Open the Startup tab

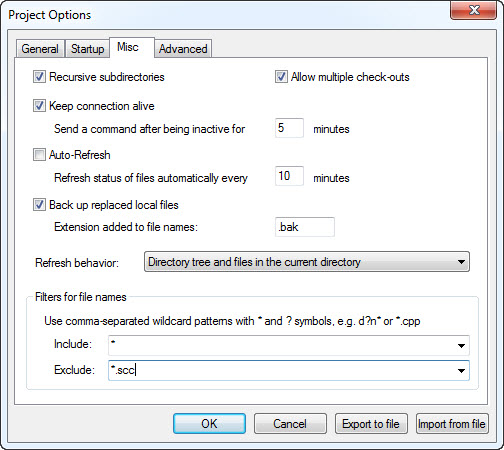click(87, 49)
